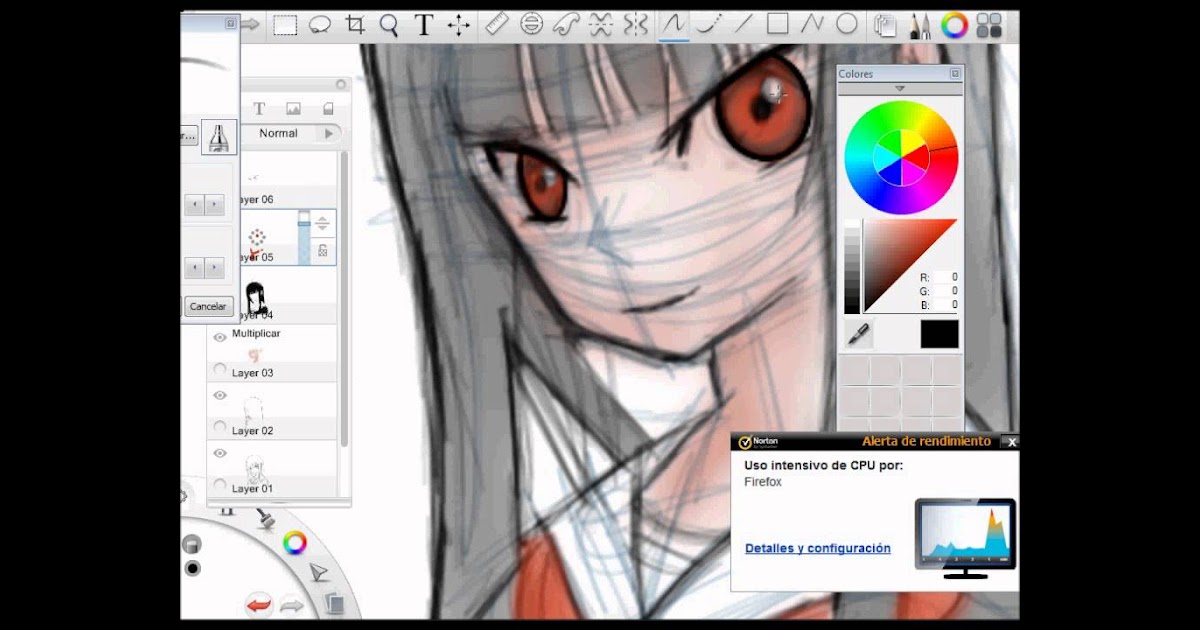Toggle visibility eye of Layer 01
Screen dimensions: 1200x630
click(x=220, y=454)
